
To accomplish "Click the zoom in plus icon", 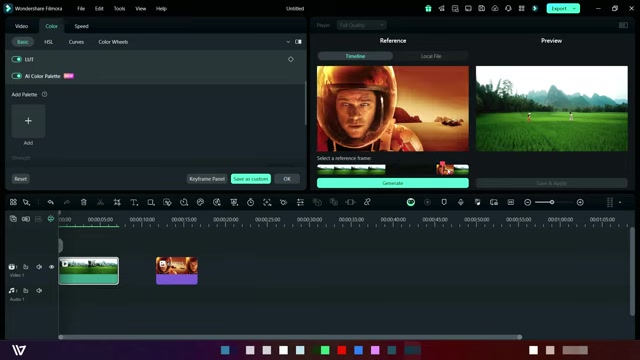I will (580, 202).
